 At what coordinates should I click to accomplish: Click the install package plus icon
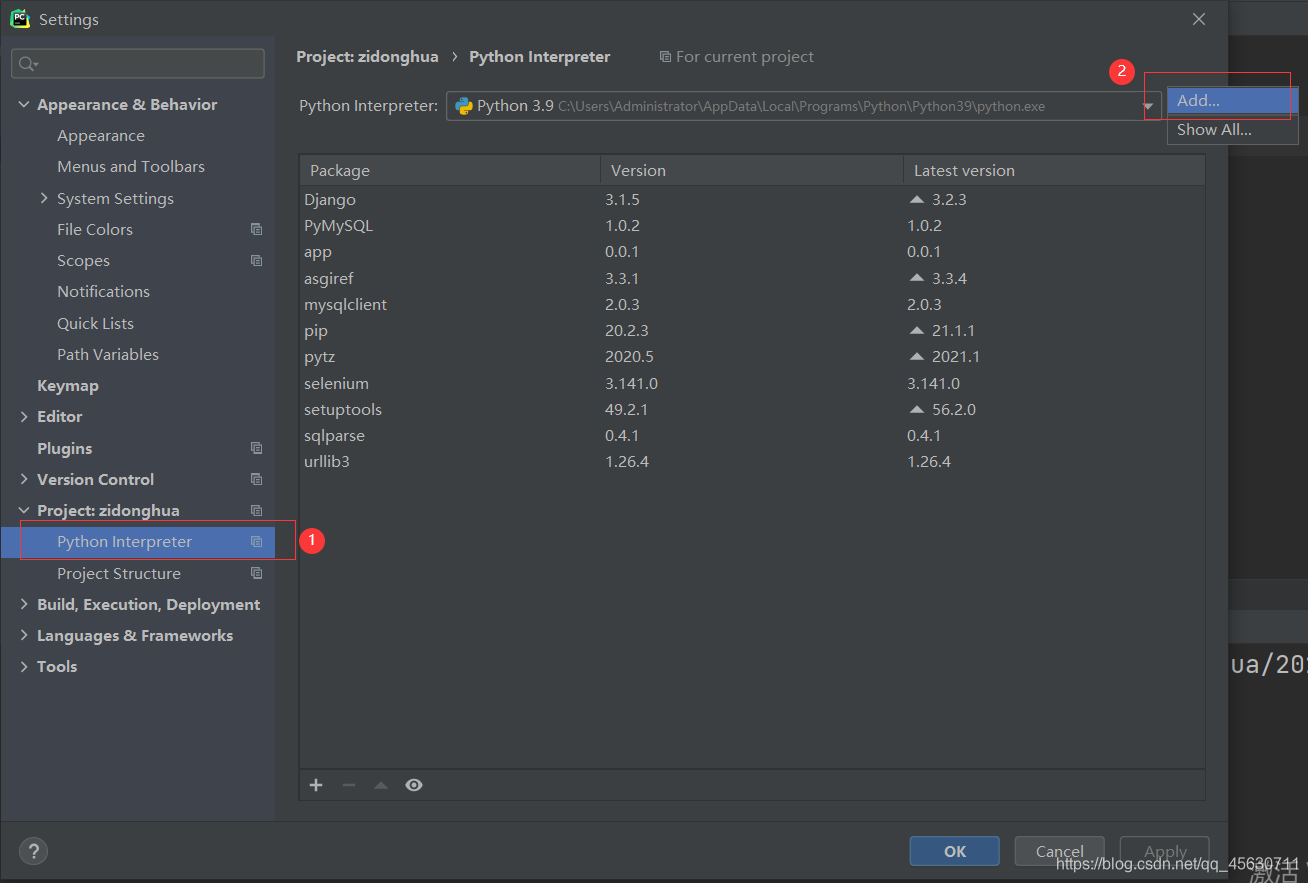point(316,785)
